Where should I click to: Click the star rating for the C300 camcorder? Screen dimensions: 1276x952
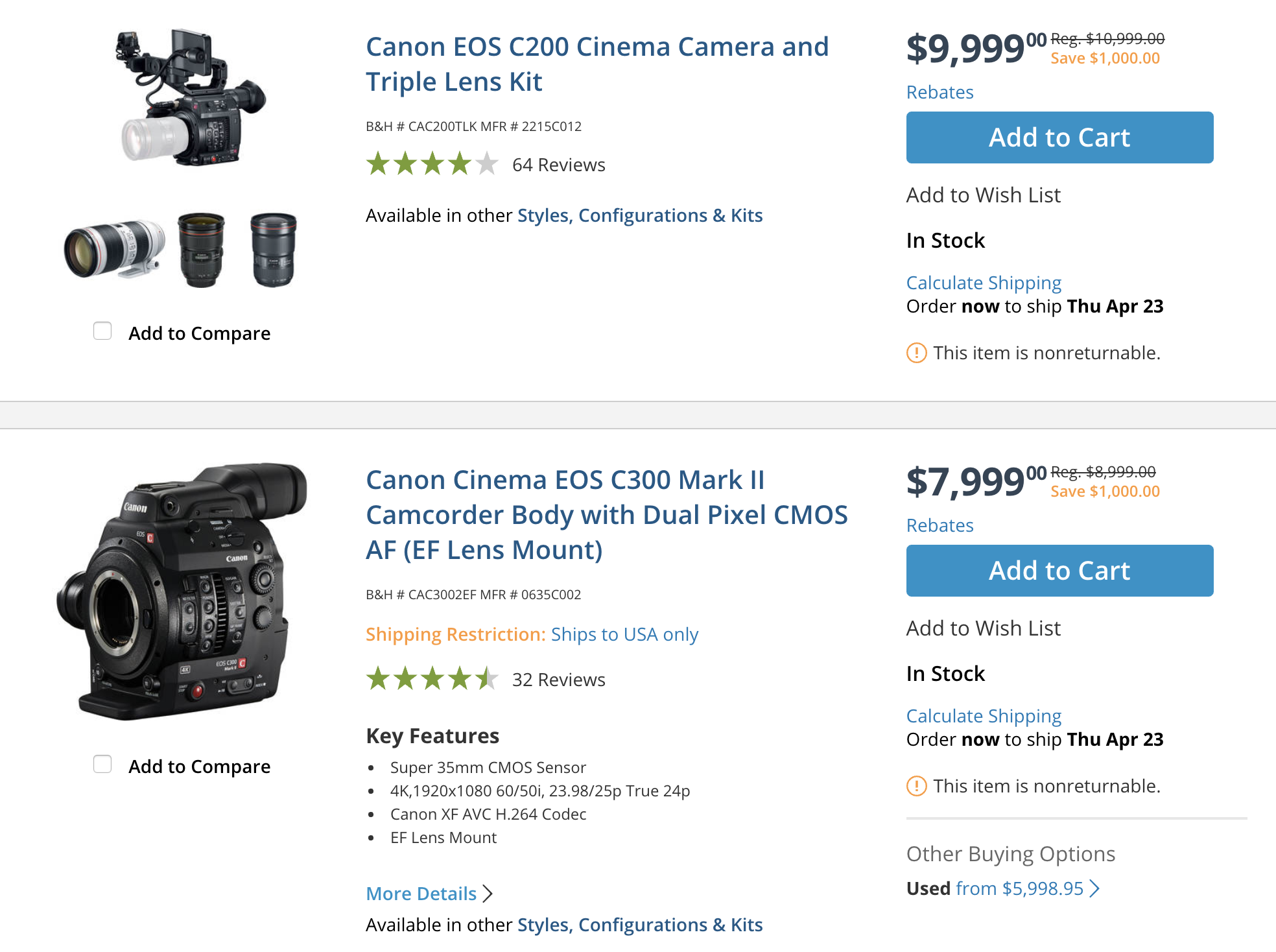431,680
